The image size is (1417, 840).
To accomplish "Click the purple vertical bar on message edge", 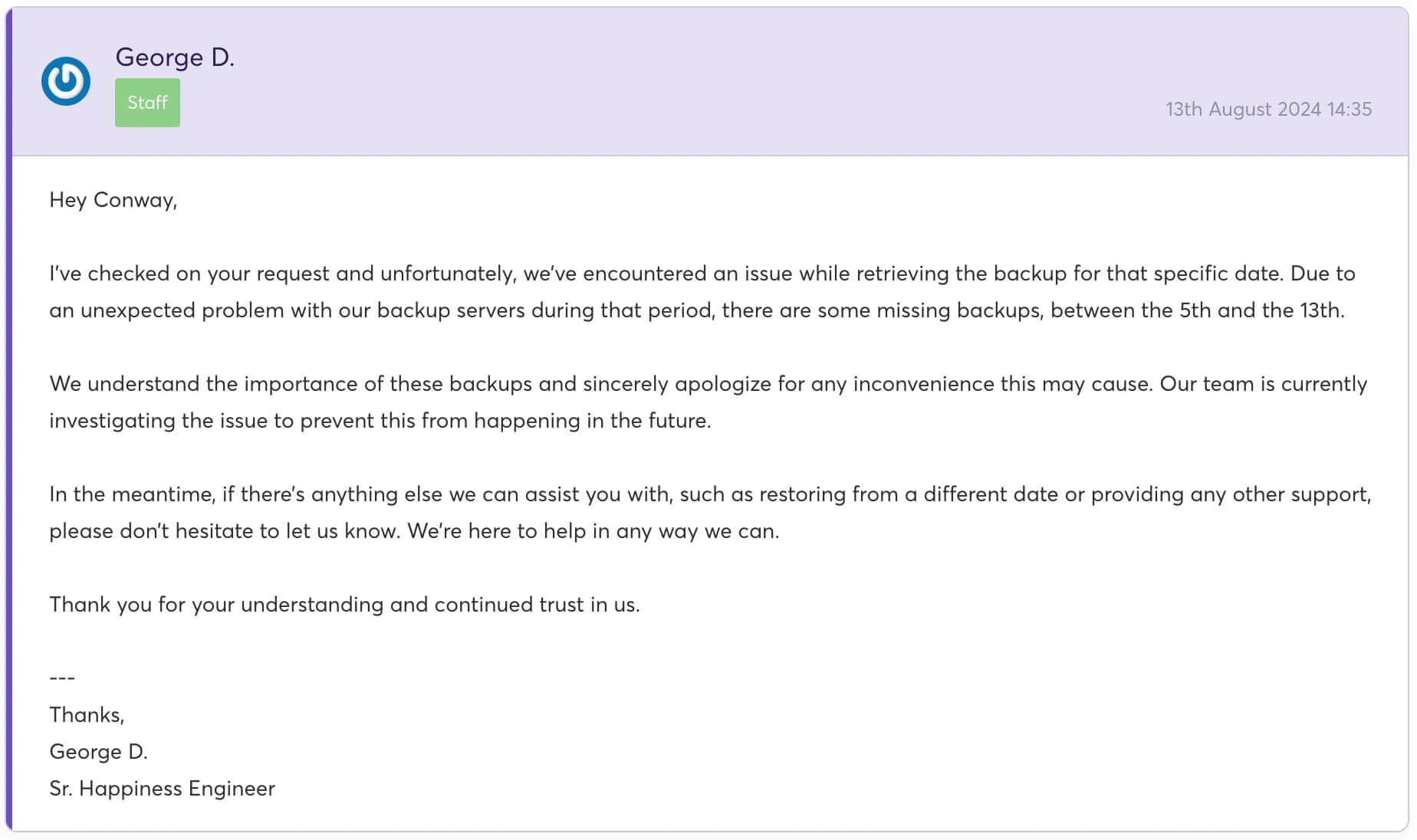I will [9, 460].
